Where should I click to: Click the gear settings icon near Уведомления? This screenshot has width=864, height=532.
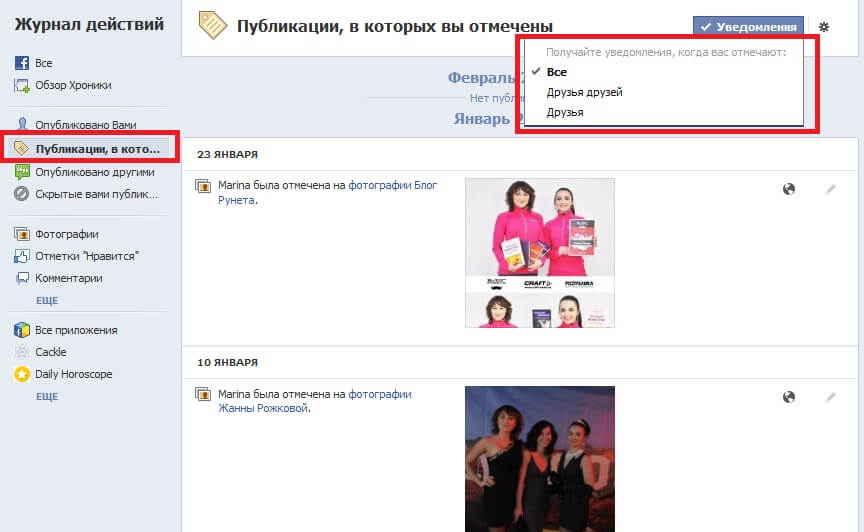coord(824,27)
